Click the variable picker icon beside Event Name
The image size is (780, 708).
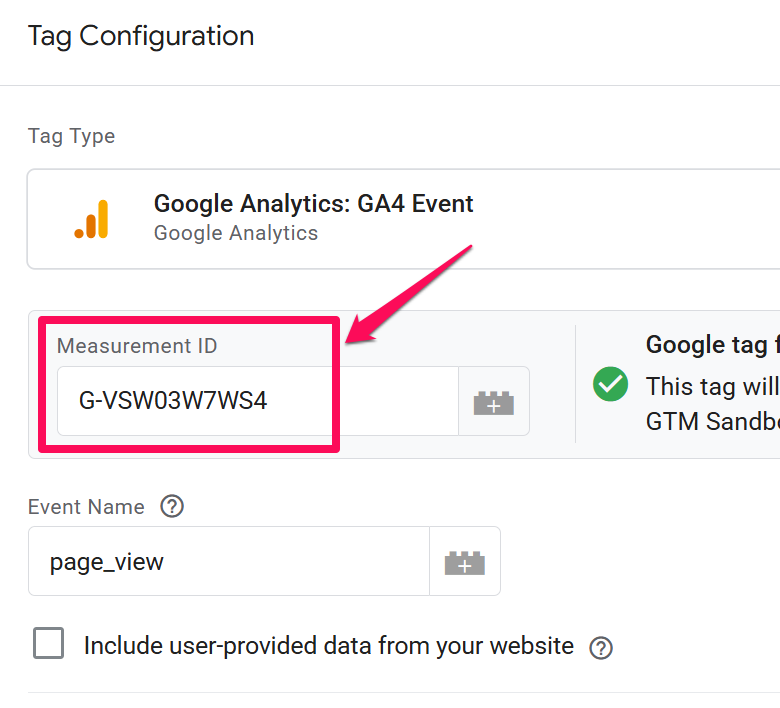pos(465,562)
